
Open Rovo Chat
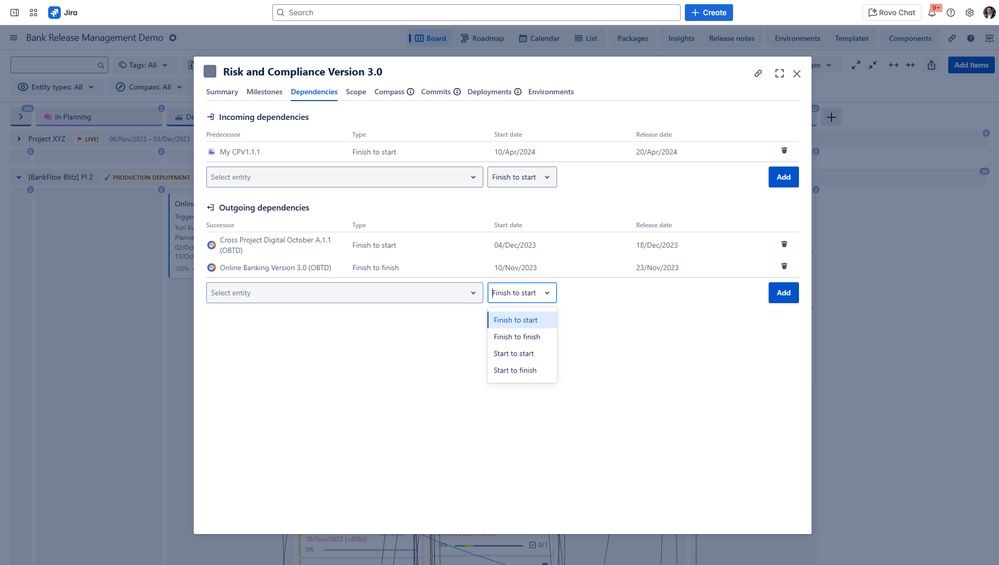point(891,13)
